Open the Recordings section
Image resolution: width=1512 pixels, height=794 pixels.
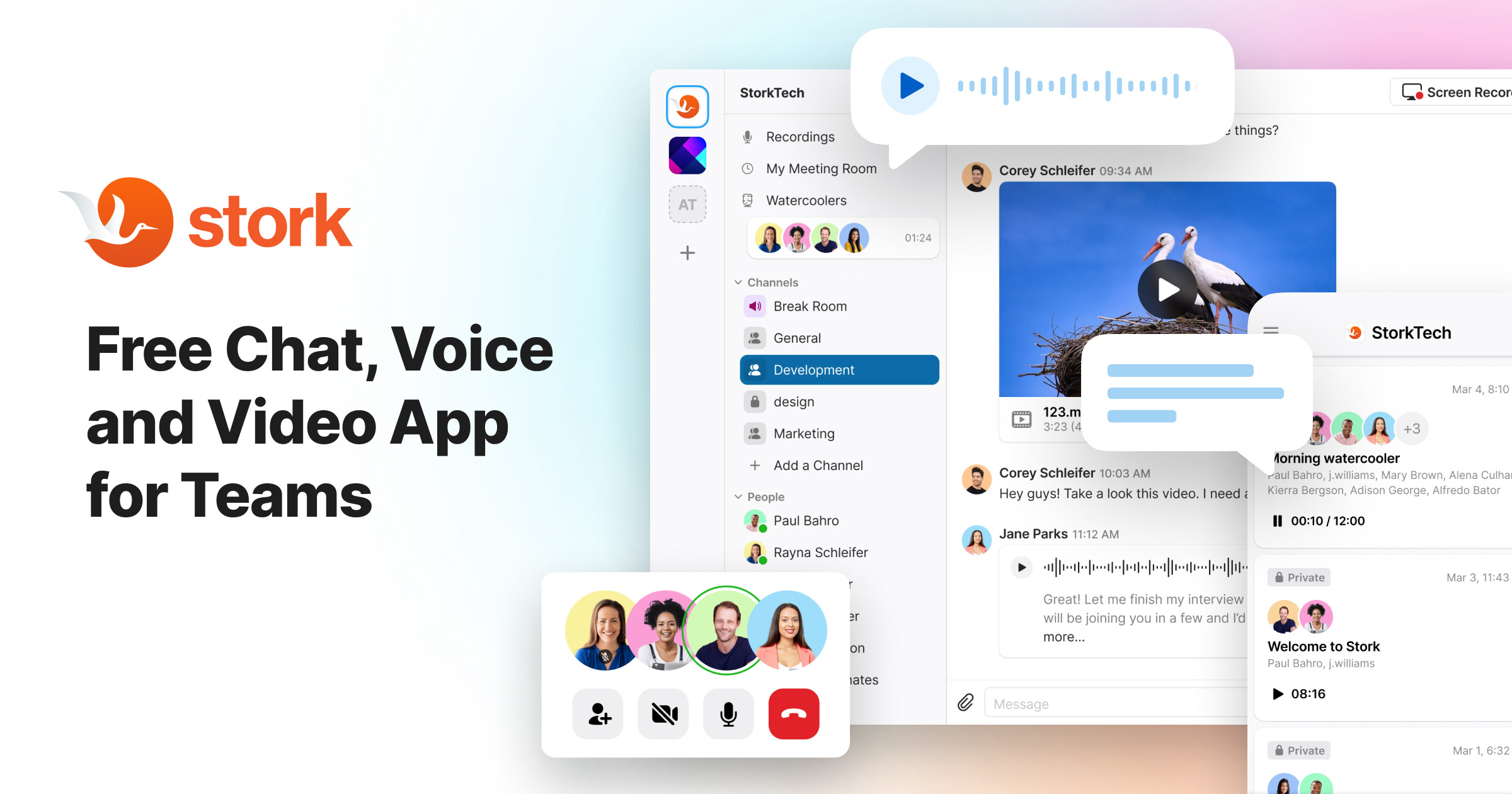click(799, 136)
